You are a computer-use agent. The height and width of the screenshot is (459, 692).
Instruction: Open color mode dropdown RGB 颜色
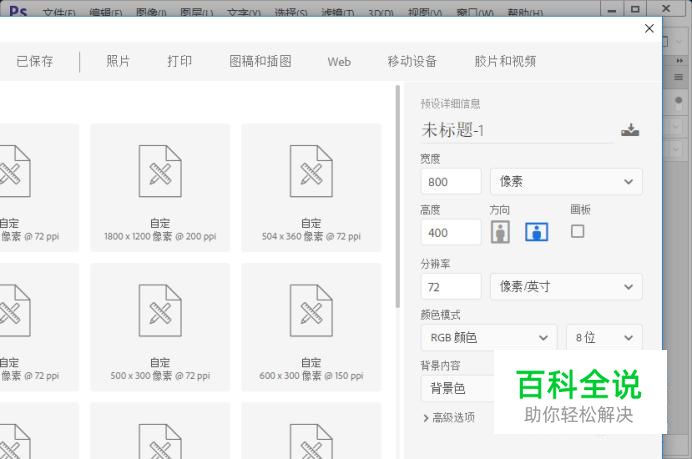click(489, 338)
